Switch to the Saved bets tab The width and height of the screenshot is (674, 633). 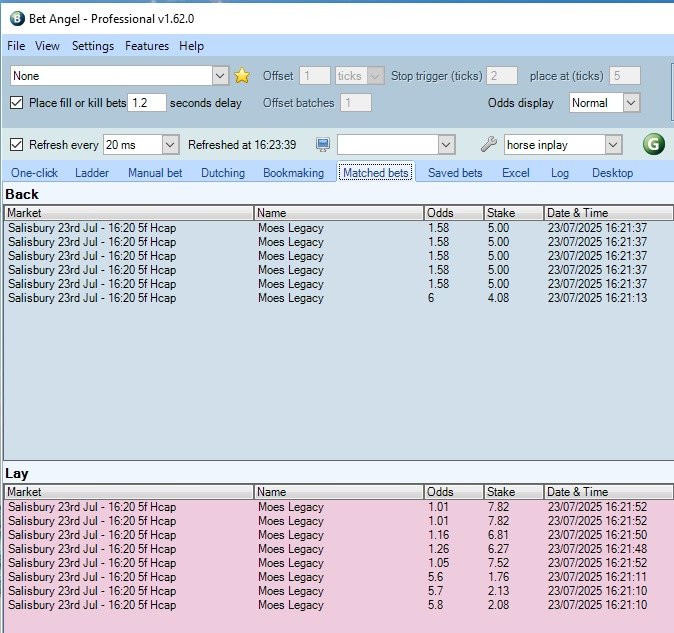[455, 173]
